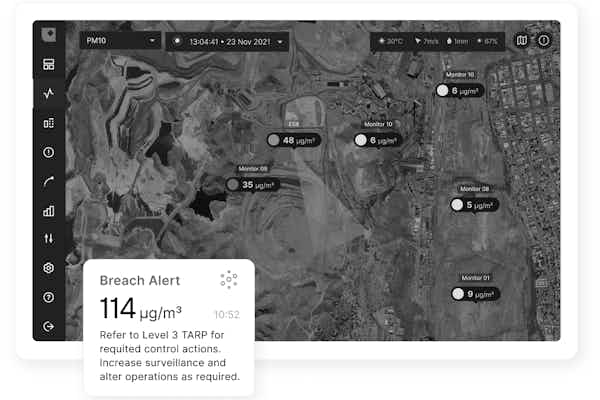
Task: Click the dotted icon on Breach Alert card
Action: pos(228,280)
